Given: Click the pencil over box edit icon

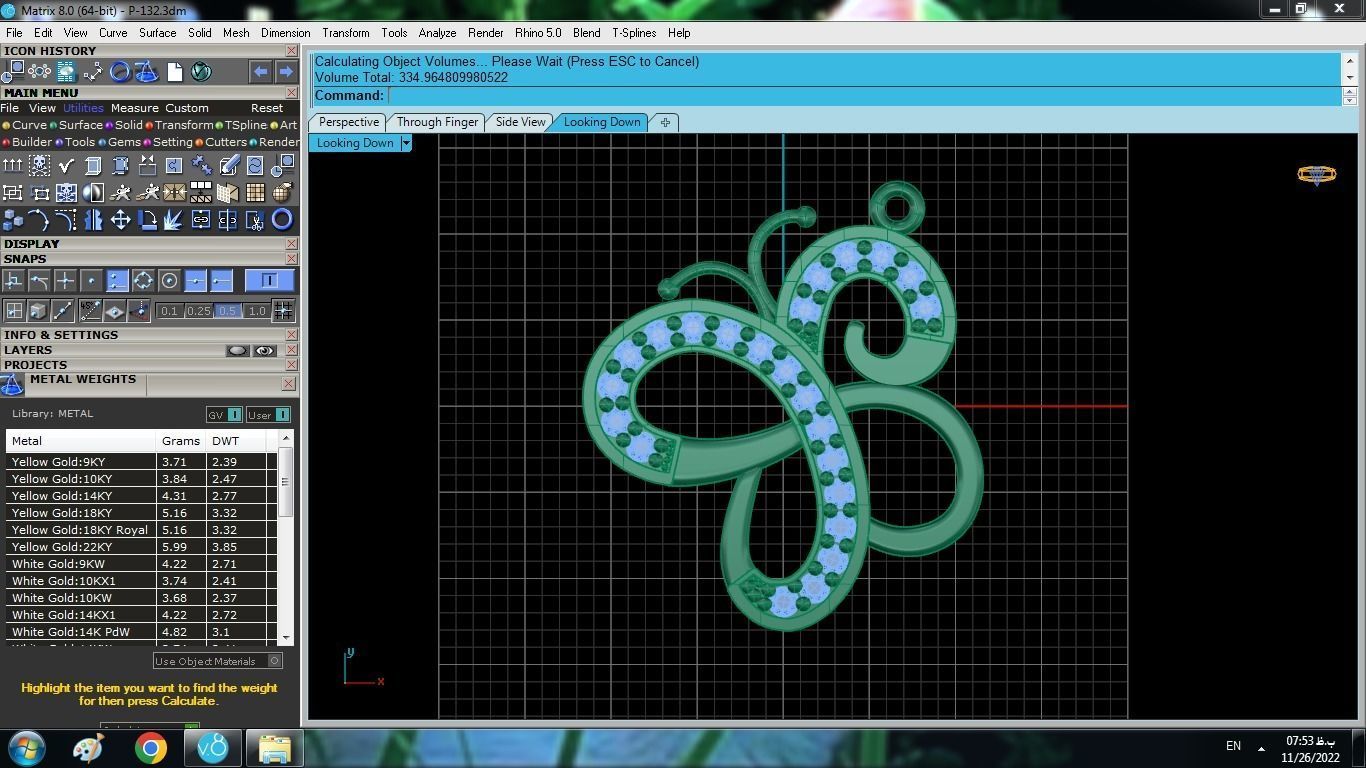Looking at the screenshot, I should pos(229,165).
